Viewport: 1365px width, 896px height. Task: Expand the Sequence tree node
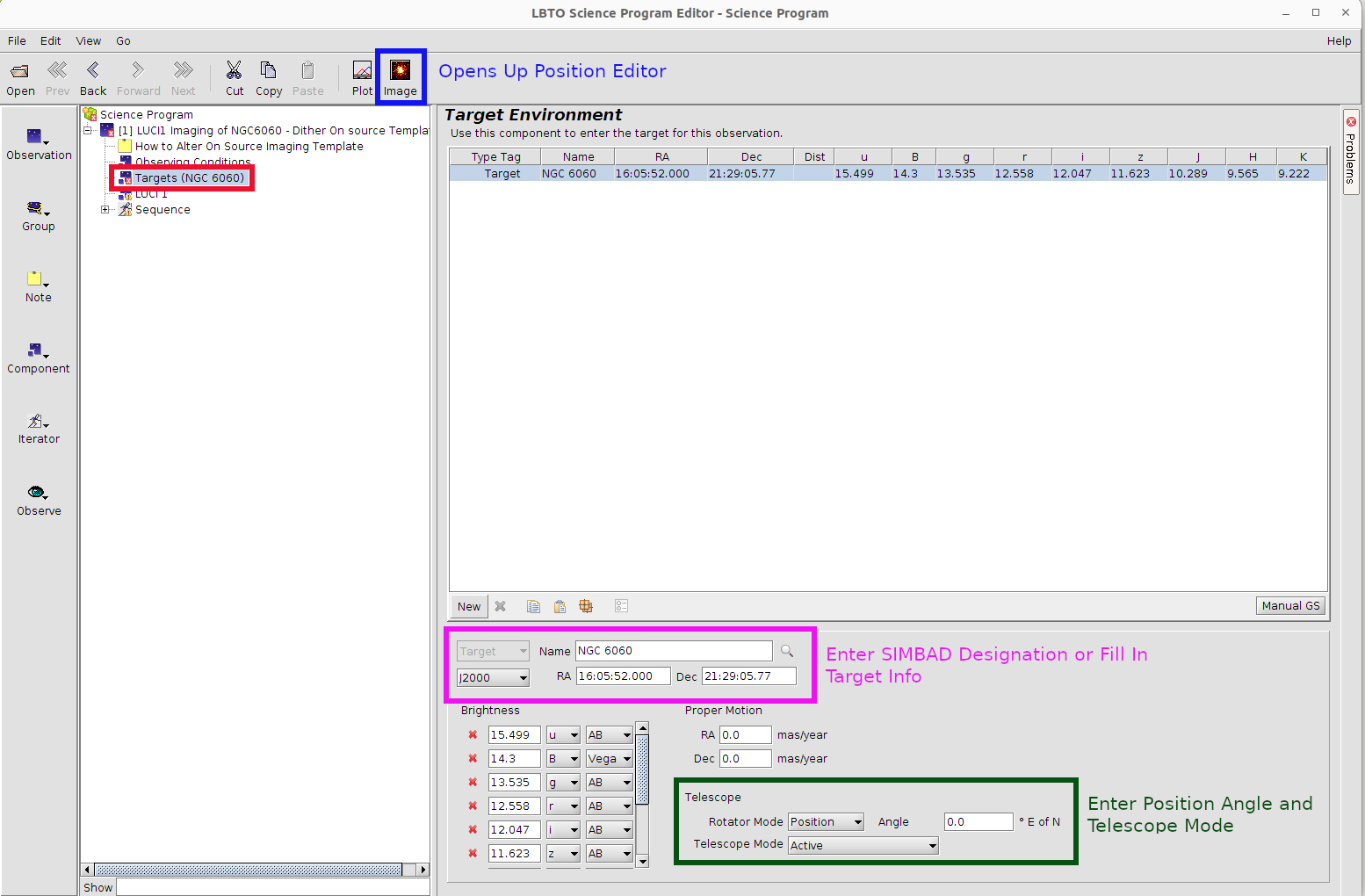pos(105,210)
